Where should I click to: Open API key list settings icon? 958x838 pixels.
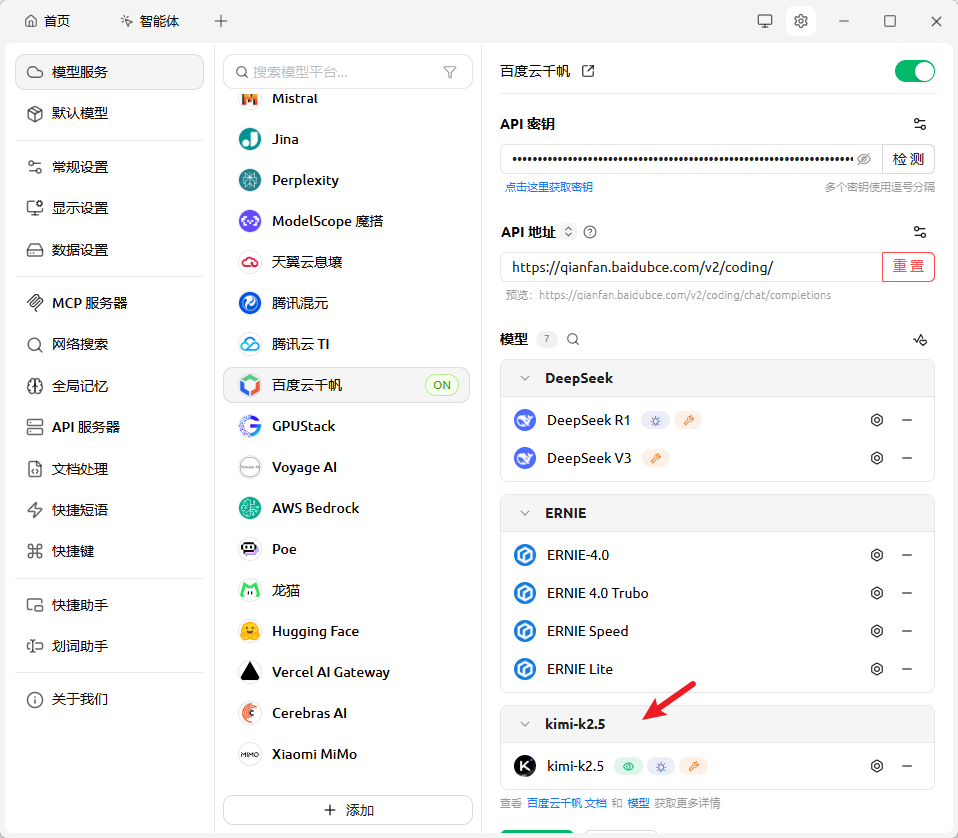[x=920, y=124]
